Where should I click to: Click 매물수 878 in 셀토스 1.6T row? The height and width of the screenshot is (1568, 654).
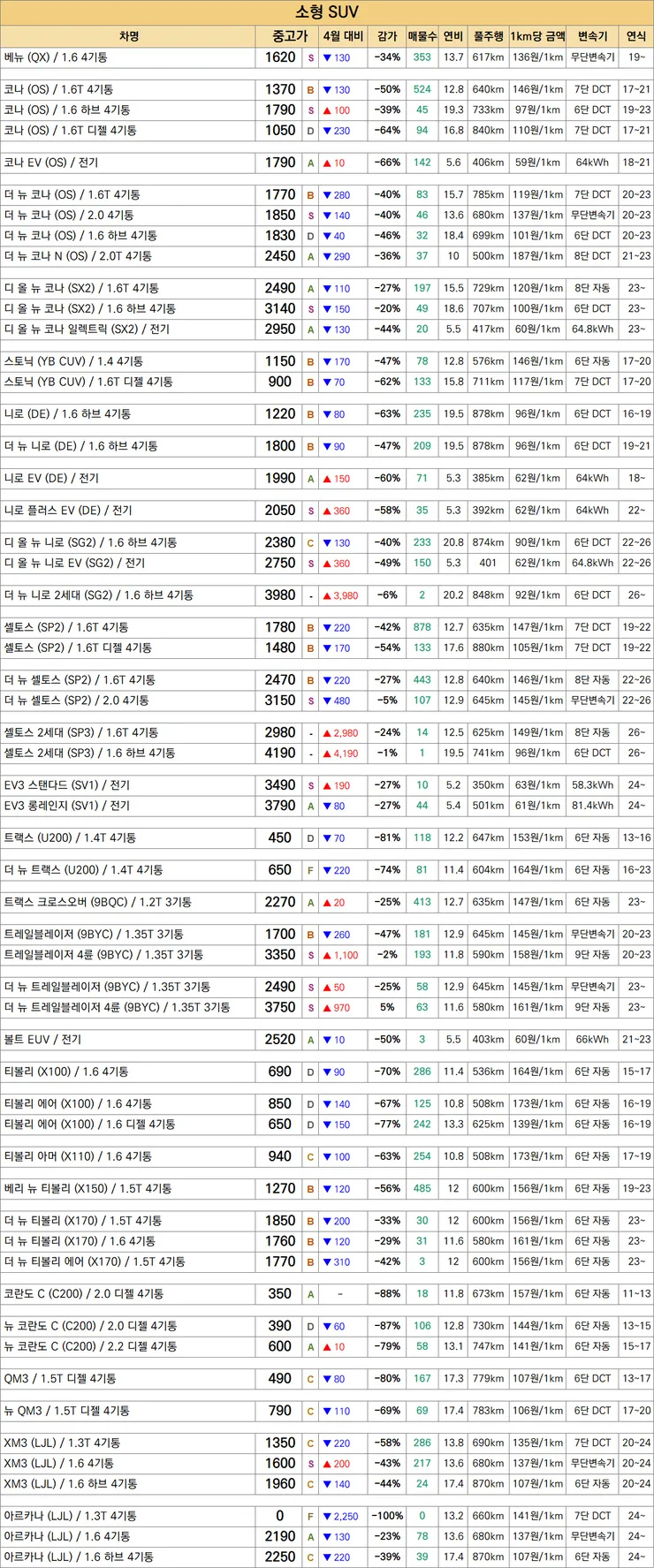(422, 627)
